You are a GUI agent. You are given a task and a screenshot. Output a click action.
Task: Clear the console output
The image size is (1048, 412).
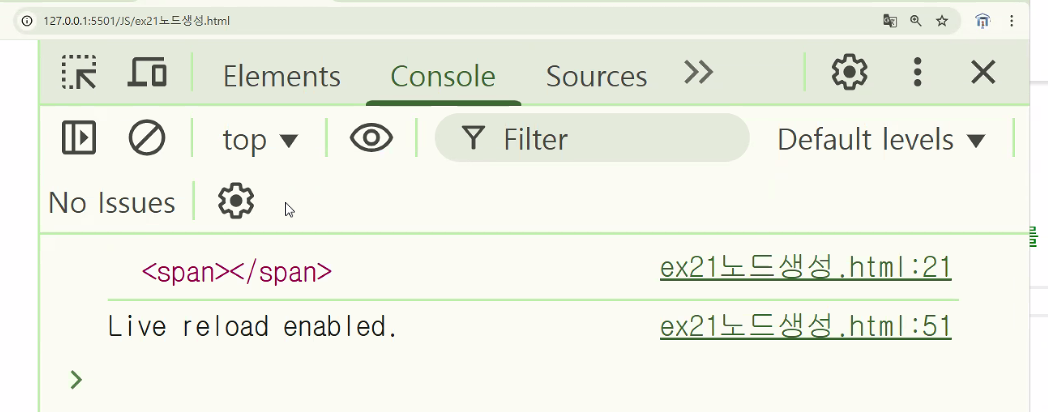[147, 138]
